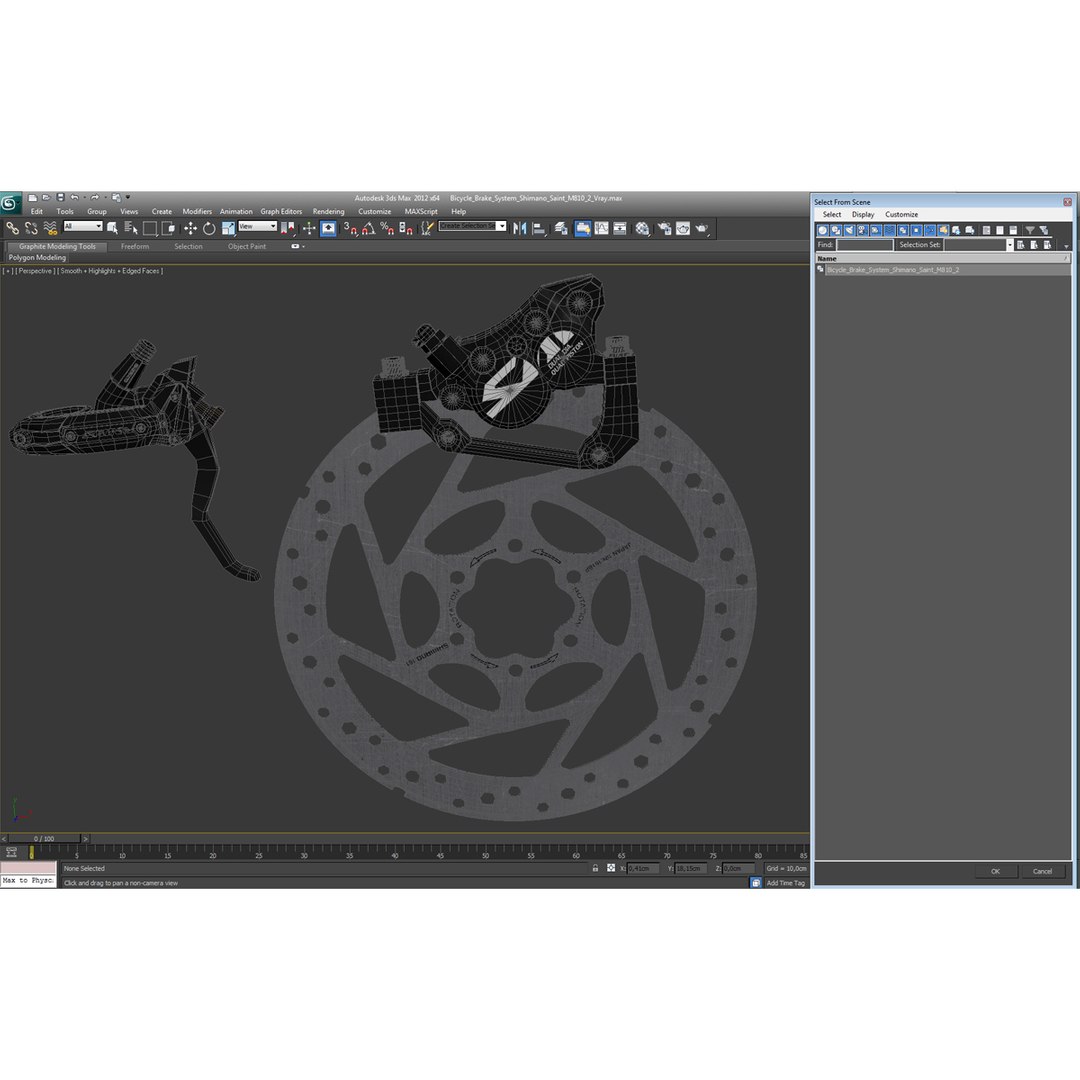Click the Perspective viewport label

click(35, 271)
